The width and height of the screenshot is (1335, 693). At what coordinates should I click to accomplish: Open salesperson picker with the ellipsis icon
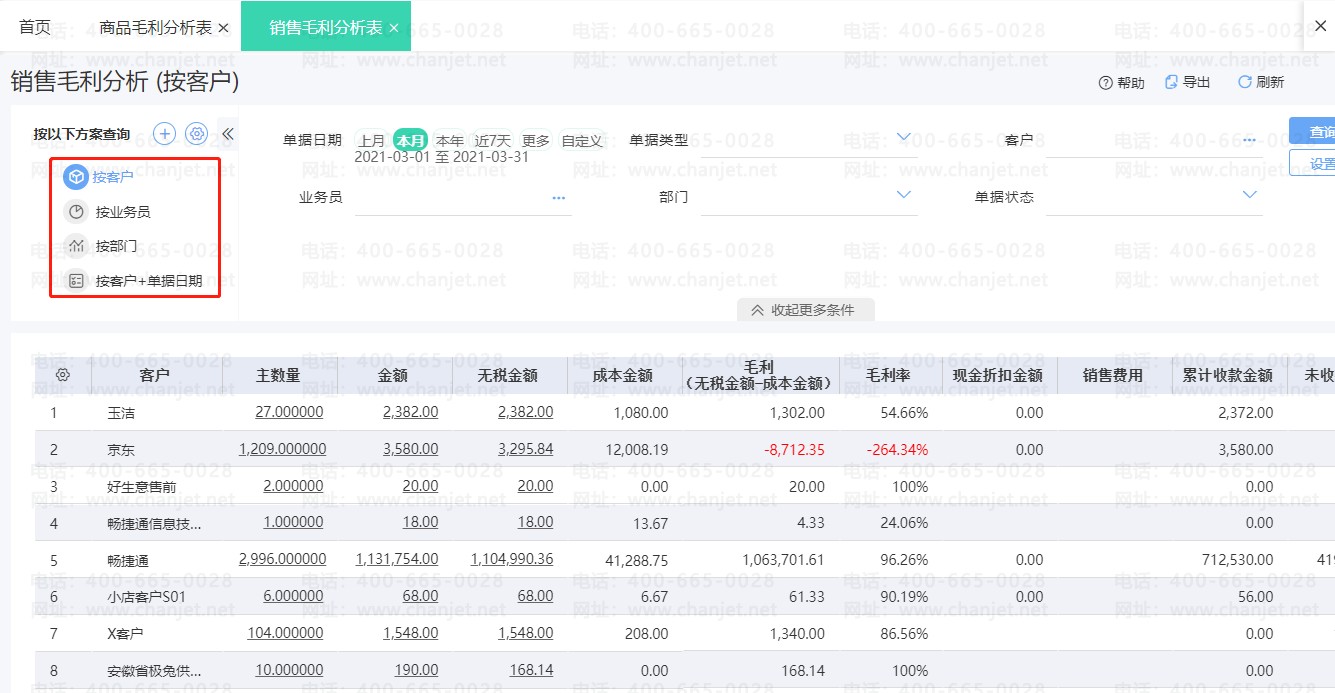pyautogui.click(x=558, y=198)
